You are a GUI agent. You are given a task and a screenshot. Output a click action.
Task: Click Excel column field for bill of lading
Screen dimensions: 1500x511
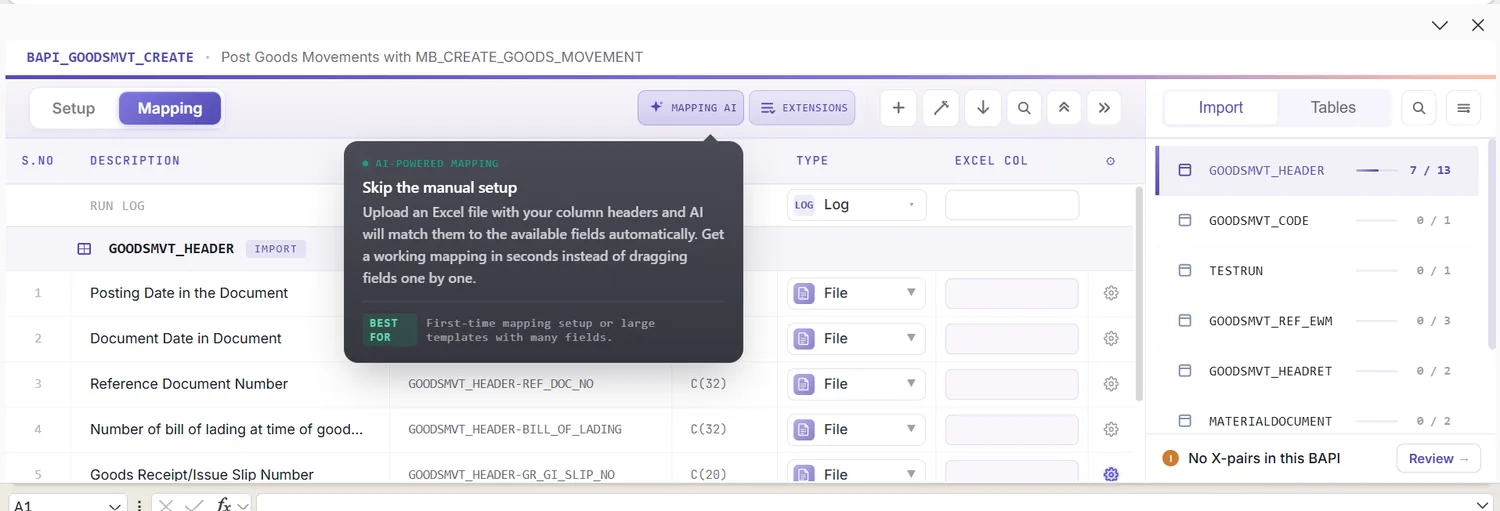point(1012,429)
